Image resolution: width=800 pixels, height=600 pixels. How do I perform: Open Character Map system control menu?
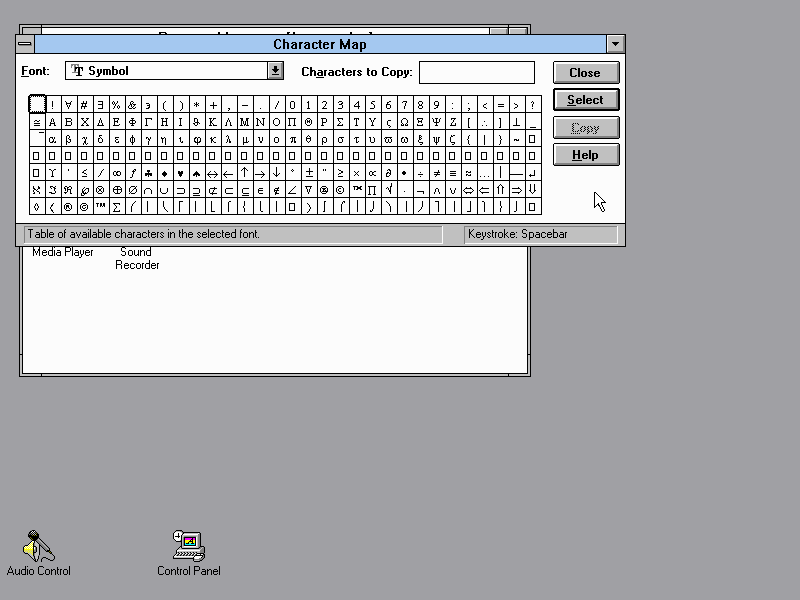(25, 44)
